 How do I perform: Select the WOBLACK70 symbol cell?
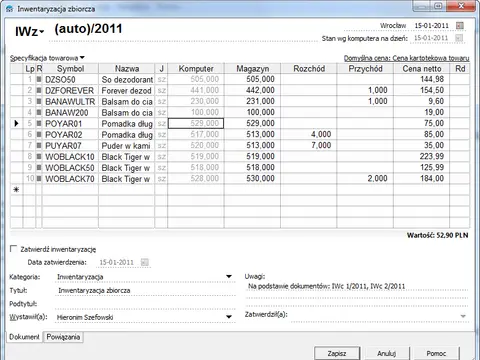(70, 178)
